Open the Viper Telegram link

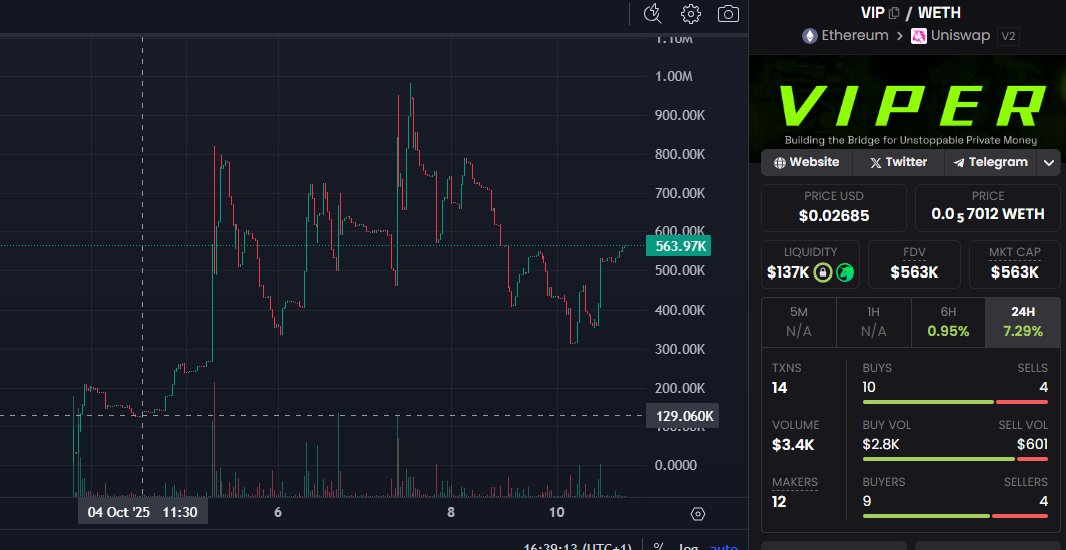(991, 162)
